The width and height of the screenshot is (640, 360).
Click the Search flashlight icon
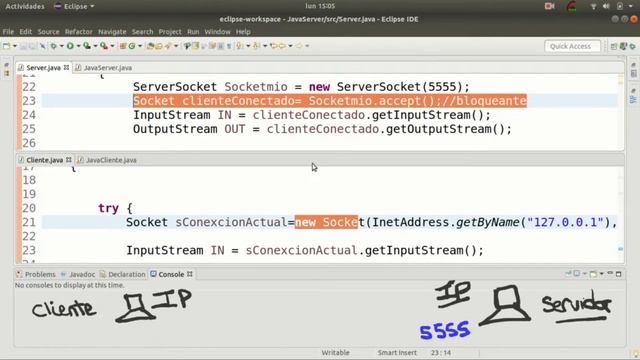click(x=168, y=46)
